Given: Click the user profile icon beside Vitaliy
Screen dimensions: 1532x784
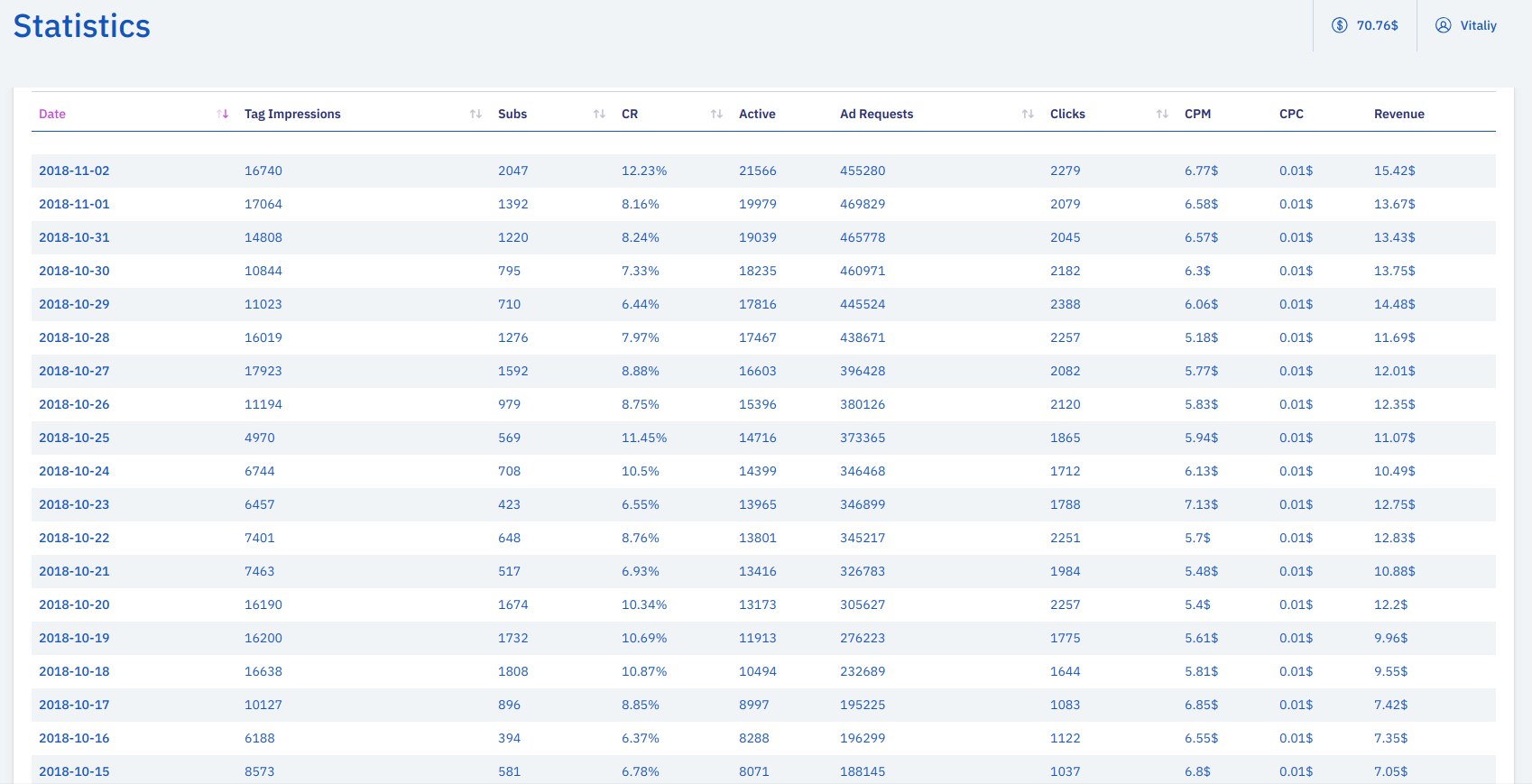Looking at the screenshot, I should coord(1444,25).
